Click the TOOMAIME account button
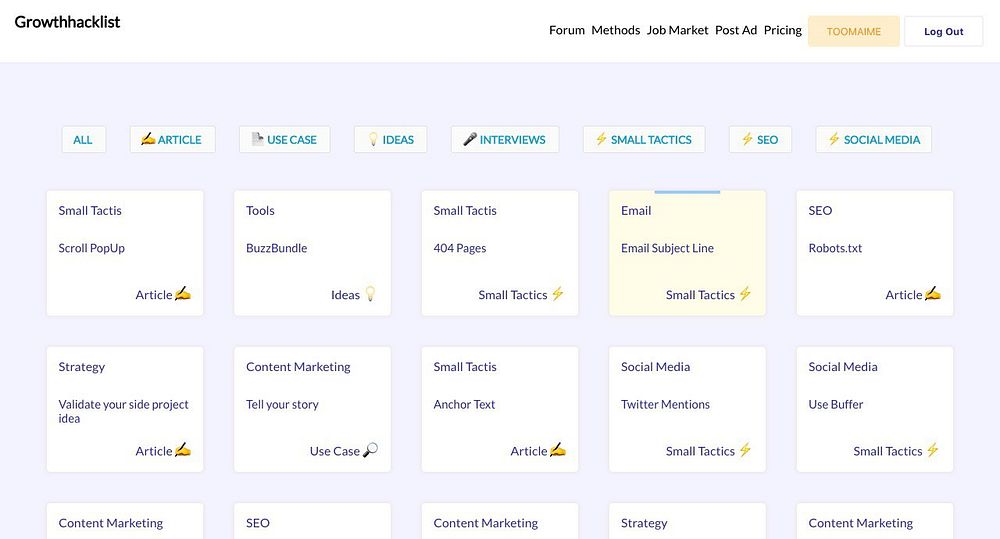The width and height of the screenshot is (1000, 539). pos(854,31)
